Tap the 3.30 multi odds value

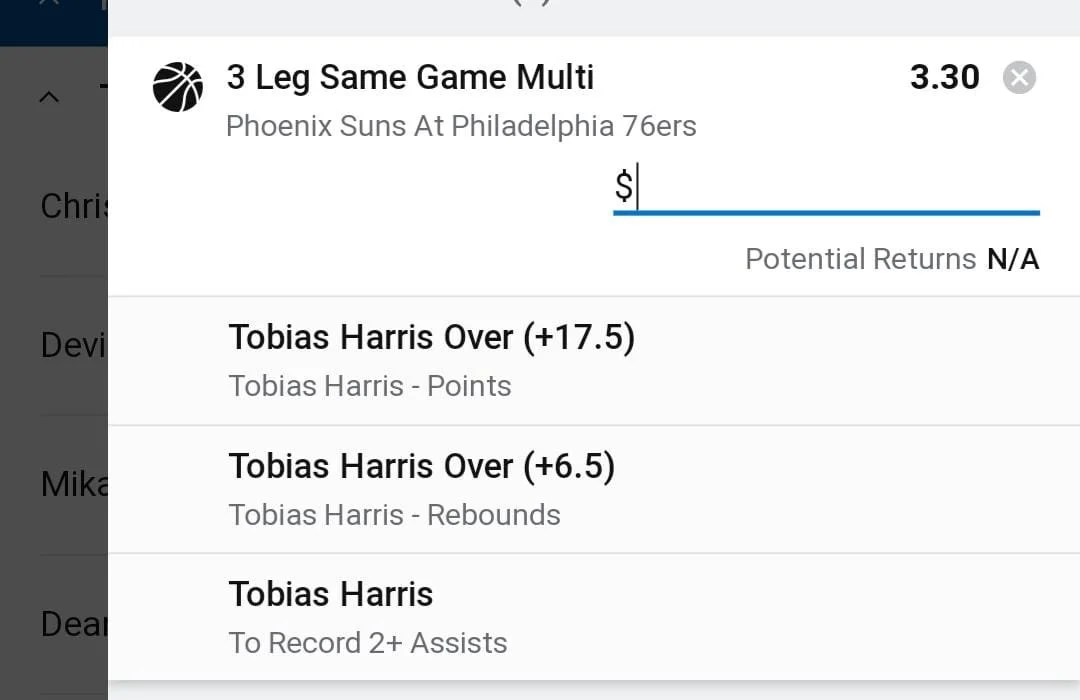[x=944, y=78]
